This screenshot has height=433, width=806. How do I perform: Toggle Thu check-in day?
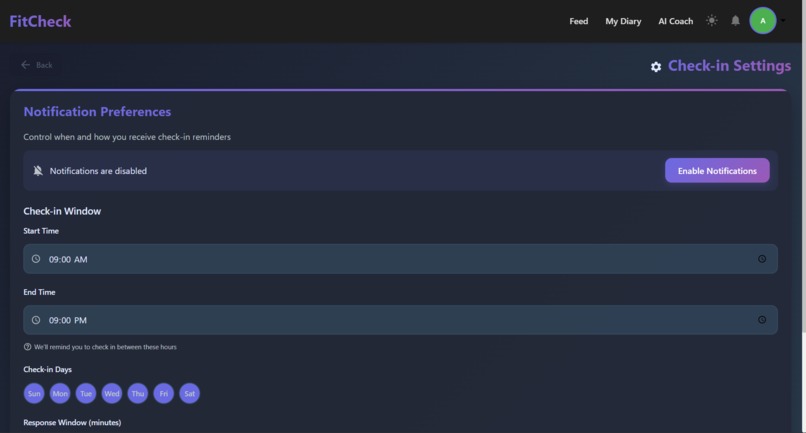click(138, 393)
